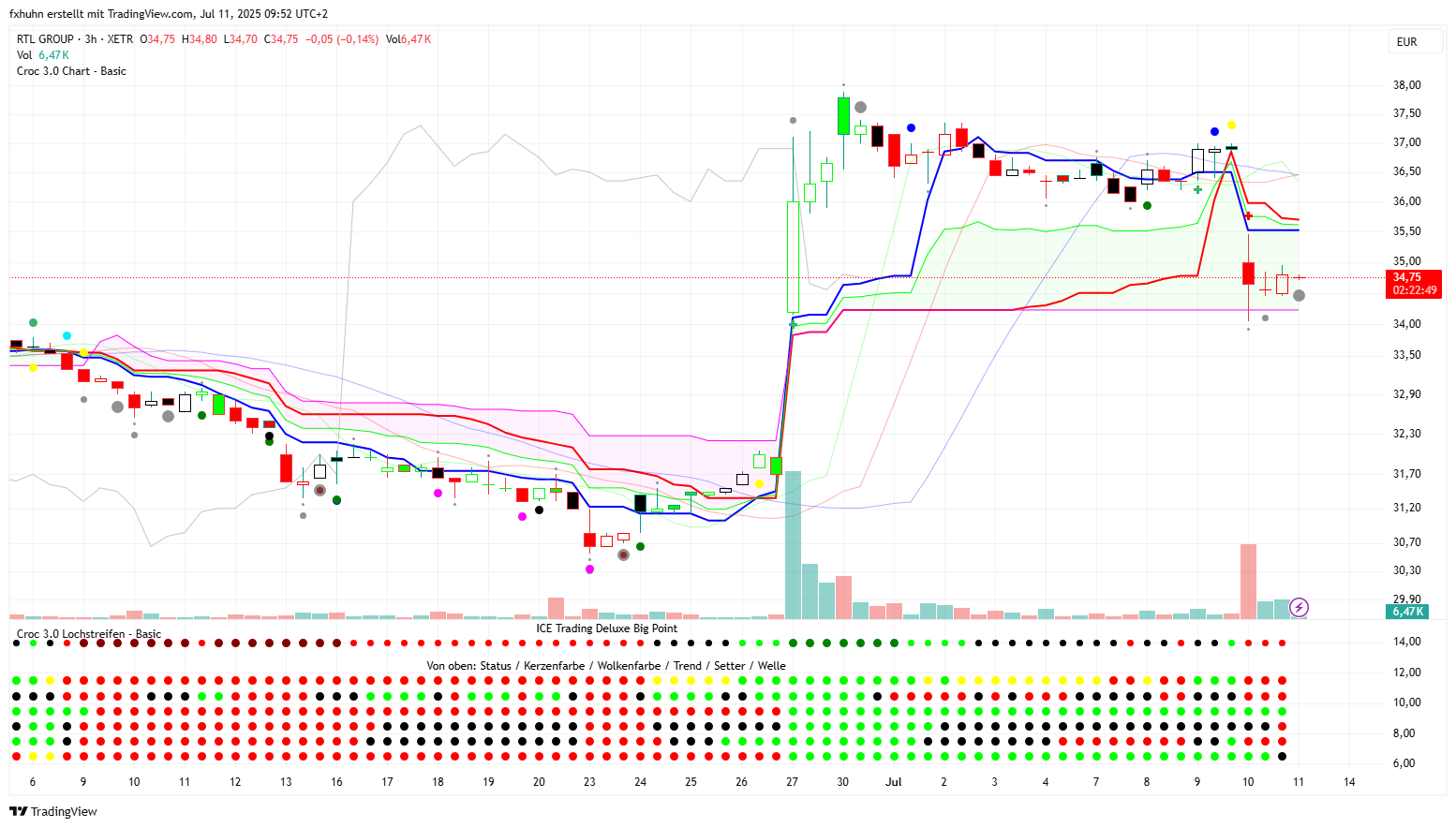Click the tallest teal volume bar on June 27

pos(793,543)
